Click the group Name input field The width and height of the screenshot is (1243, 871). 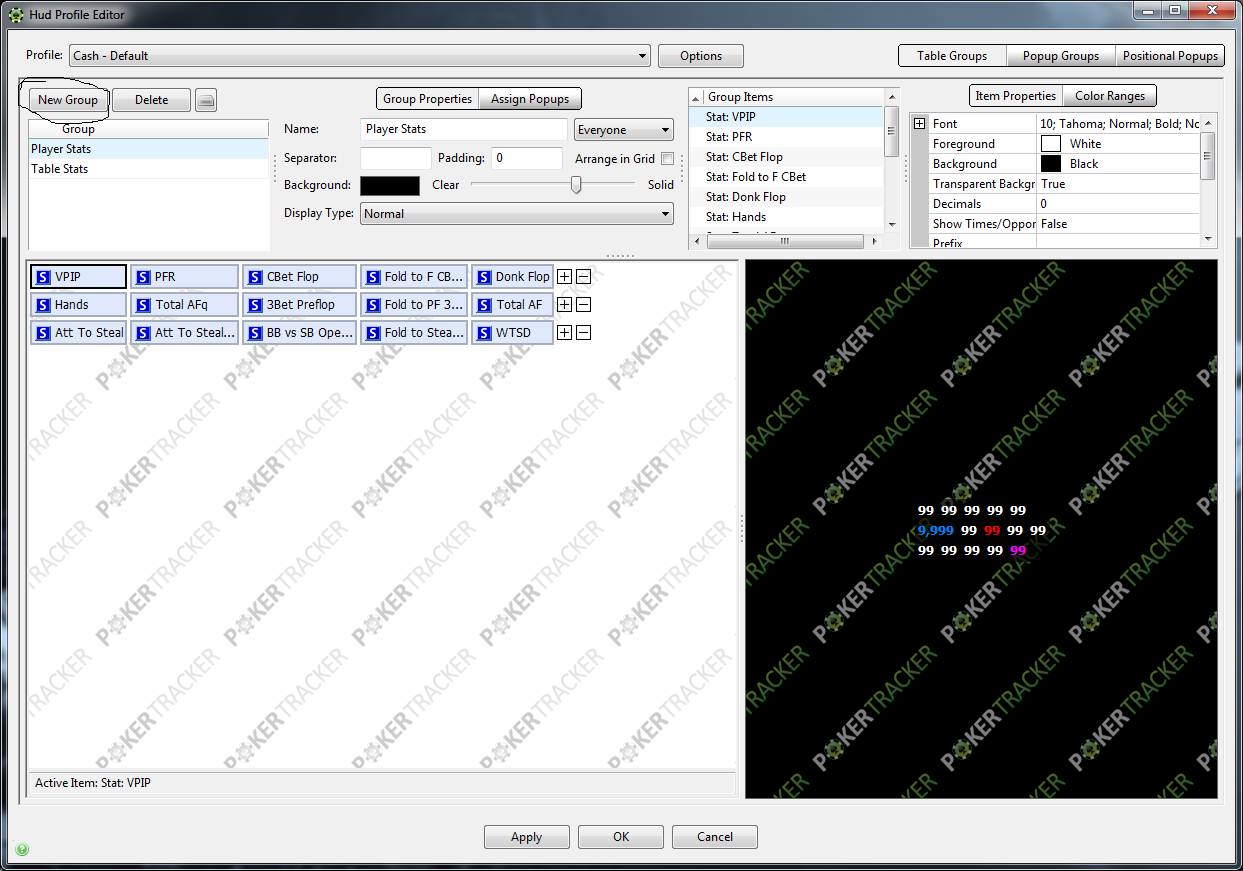464,130
